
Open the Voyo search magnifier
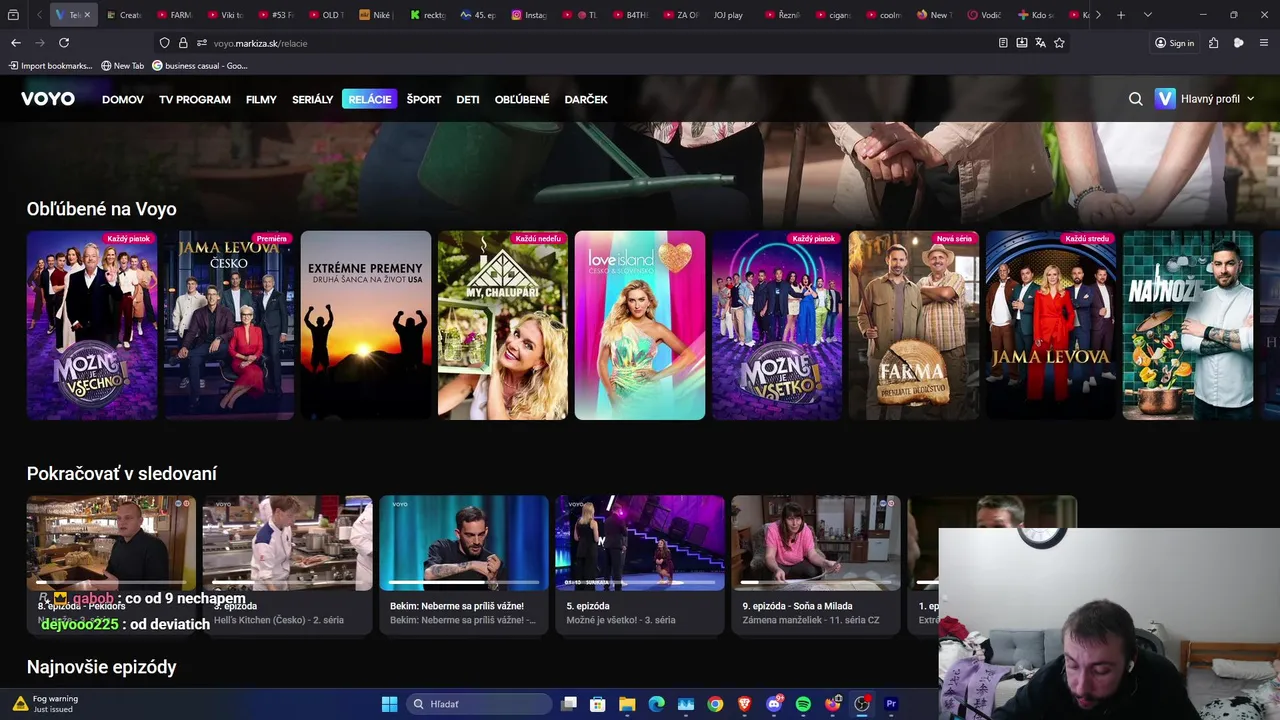pyautogui.click(x=1136, y=99)
